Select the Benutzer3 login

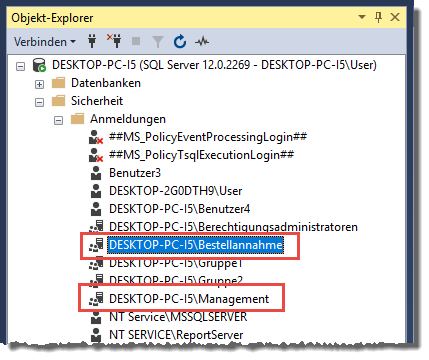pos(135,173)
